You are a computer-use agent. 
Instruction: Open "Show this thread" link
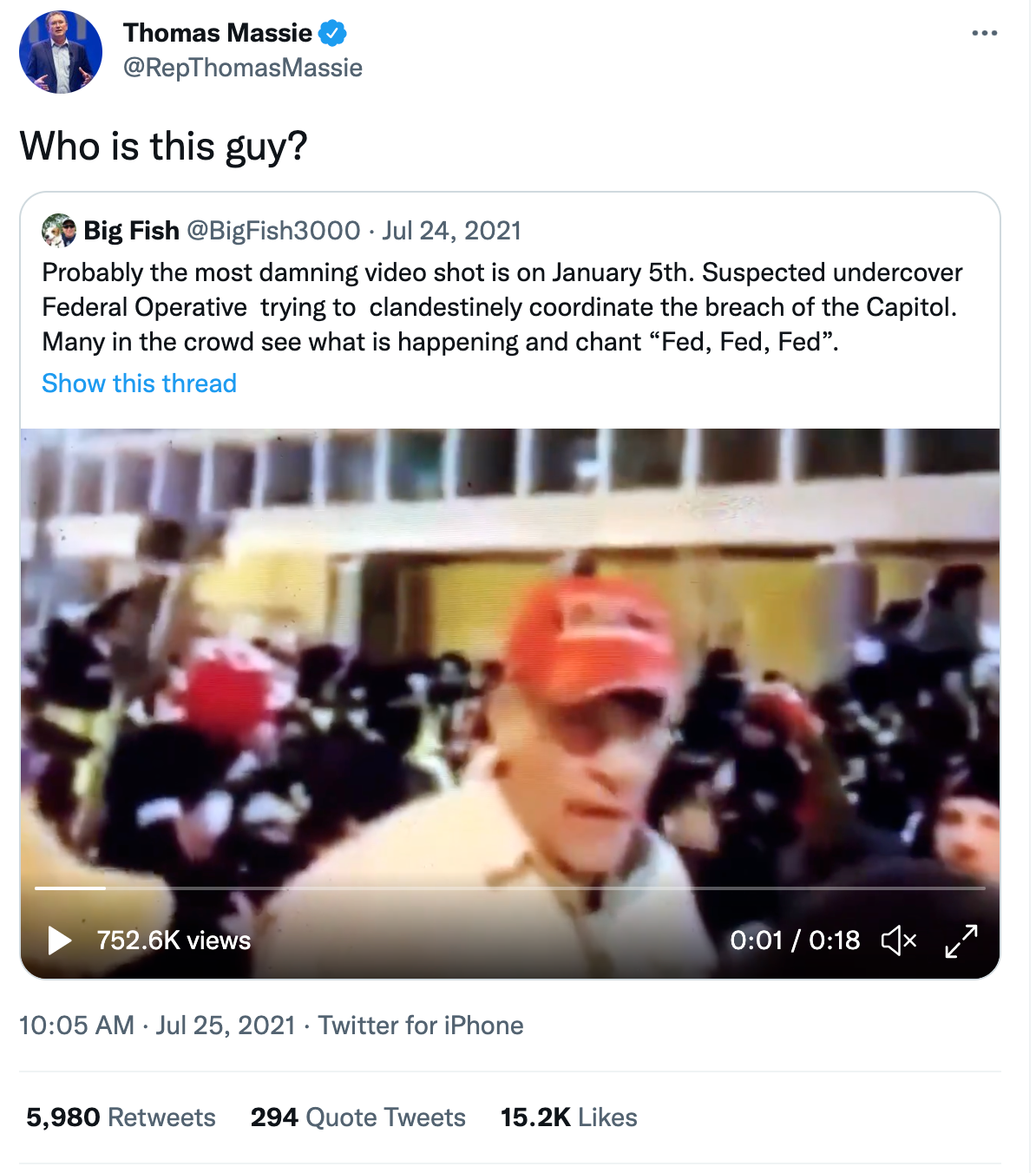(139, 383)
